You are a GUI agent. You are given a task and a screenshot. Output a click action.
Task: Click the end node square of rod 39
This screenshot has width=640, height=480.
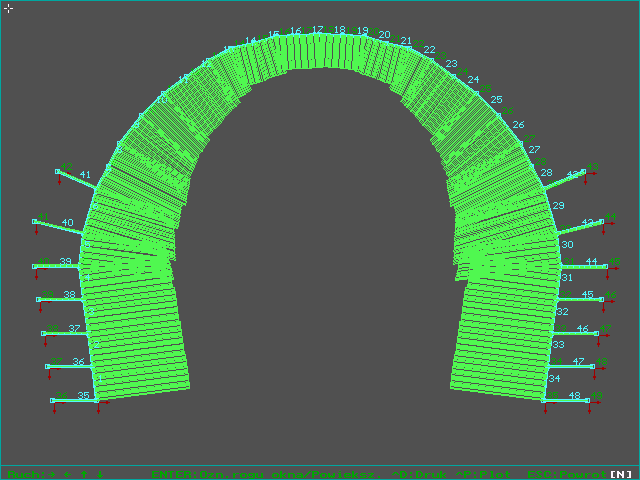(35, 267)
